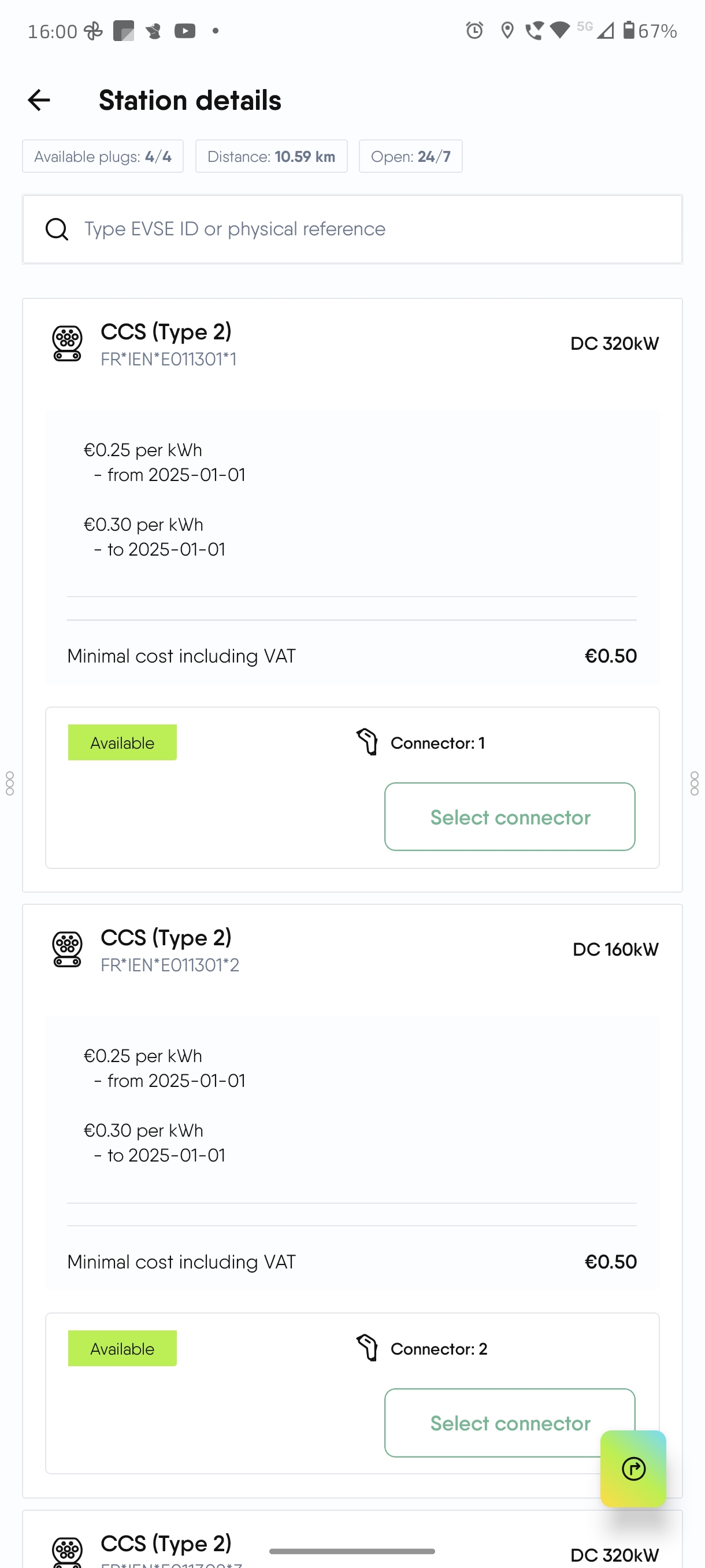The width and height of the screenshot is (705, 1568).
Task: Tap the Connector 2 charging gun icon
Action: 368,1348
